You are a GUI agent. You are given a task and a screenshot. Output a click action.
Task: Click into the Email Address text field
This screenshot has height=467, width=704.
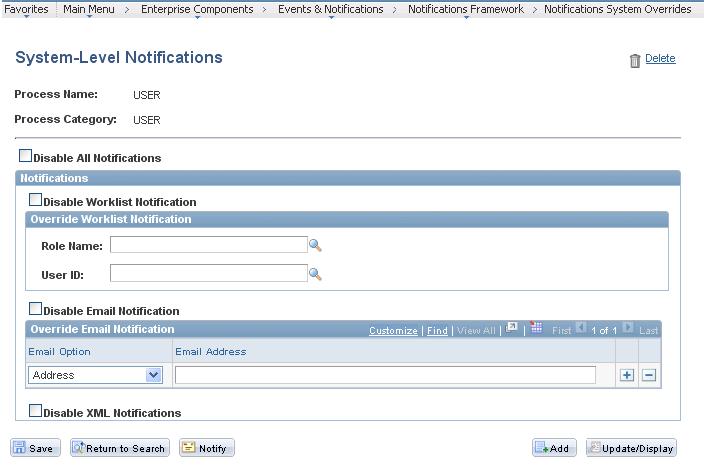385,375
